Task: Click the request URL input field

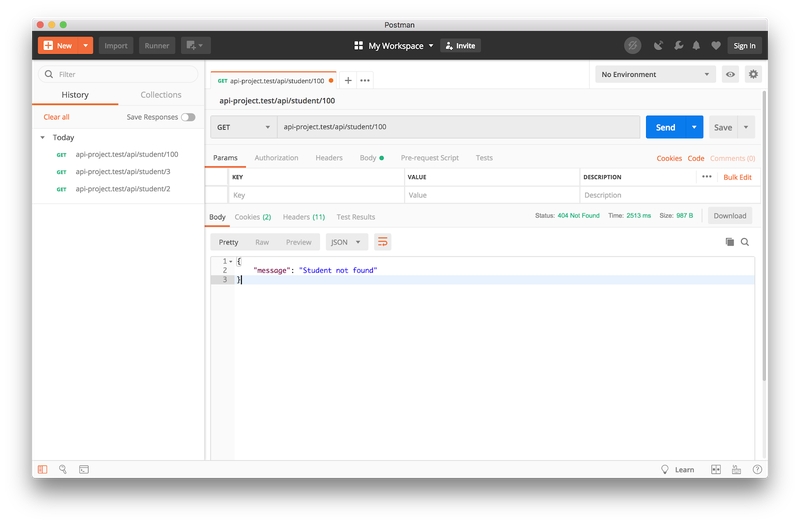Action: pos(458,127)
